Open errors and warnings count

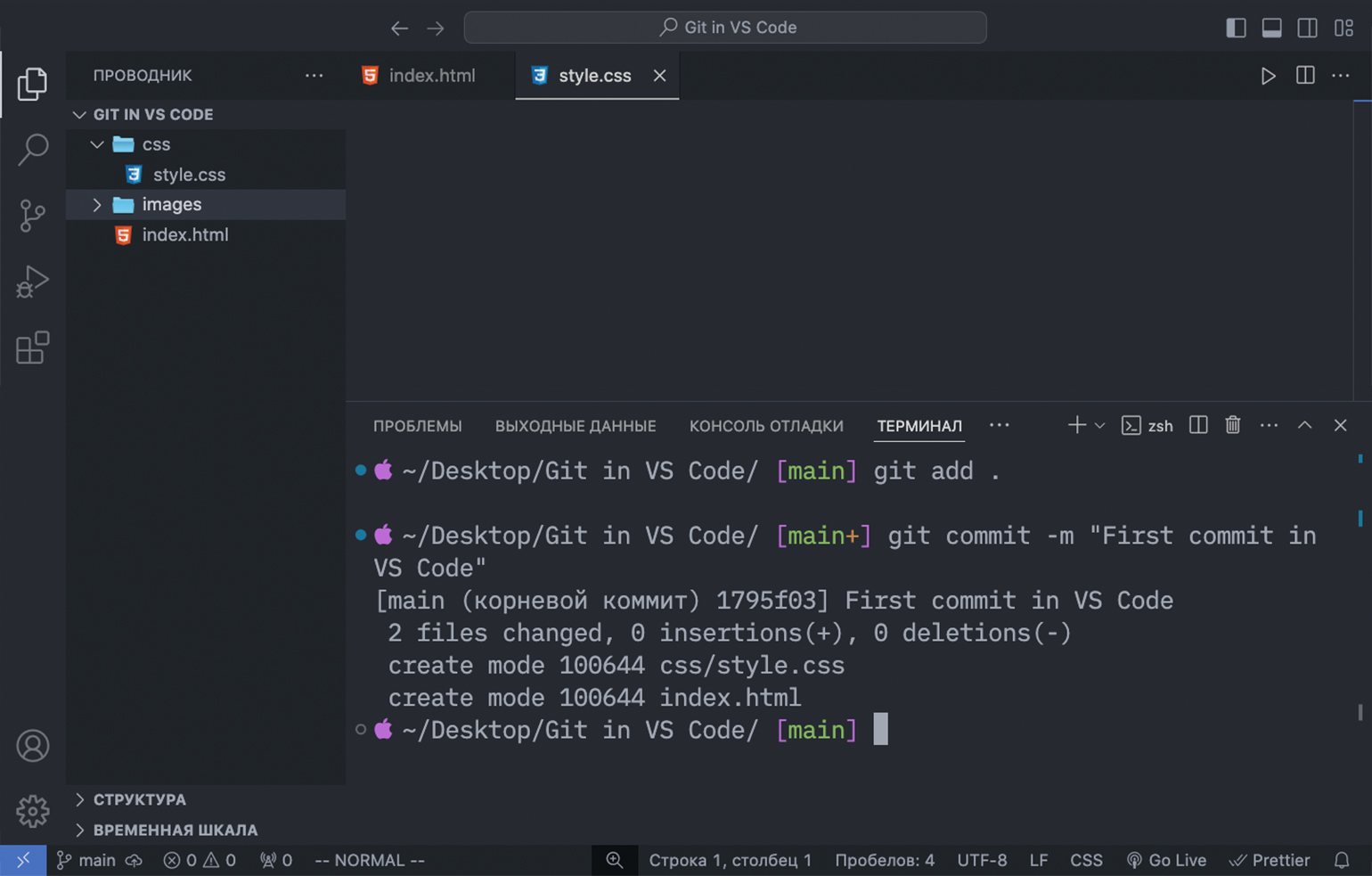pos(200,860)
